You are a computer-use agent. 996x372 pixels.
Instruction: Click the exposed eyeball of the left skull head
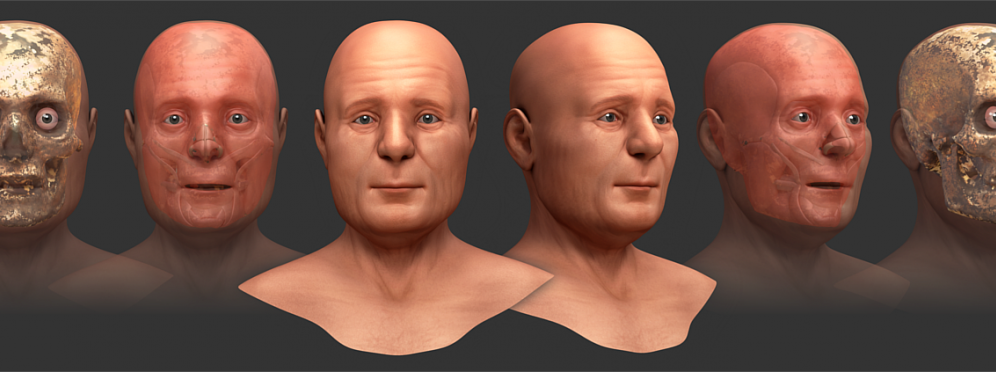[46, 117]
